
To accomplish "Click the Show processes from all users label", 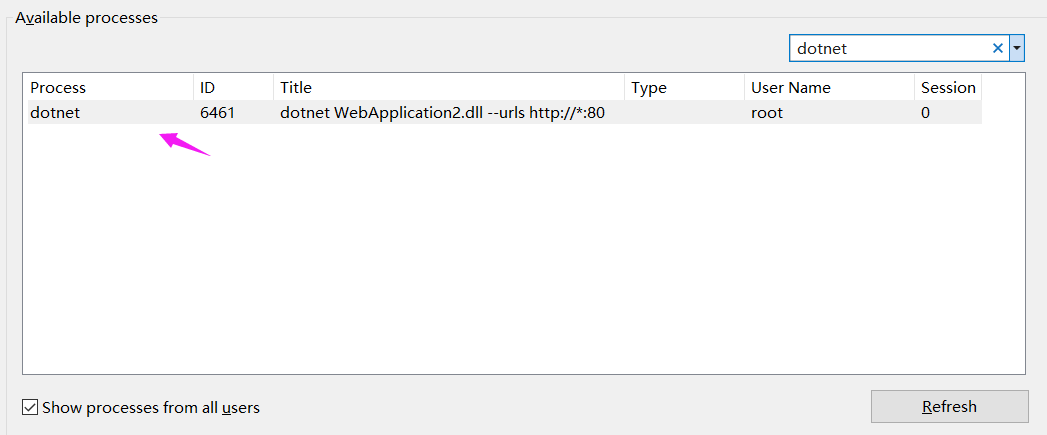I will pos(151,407).
